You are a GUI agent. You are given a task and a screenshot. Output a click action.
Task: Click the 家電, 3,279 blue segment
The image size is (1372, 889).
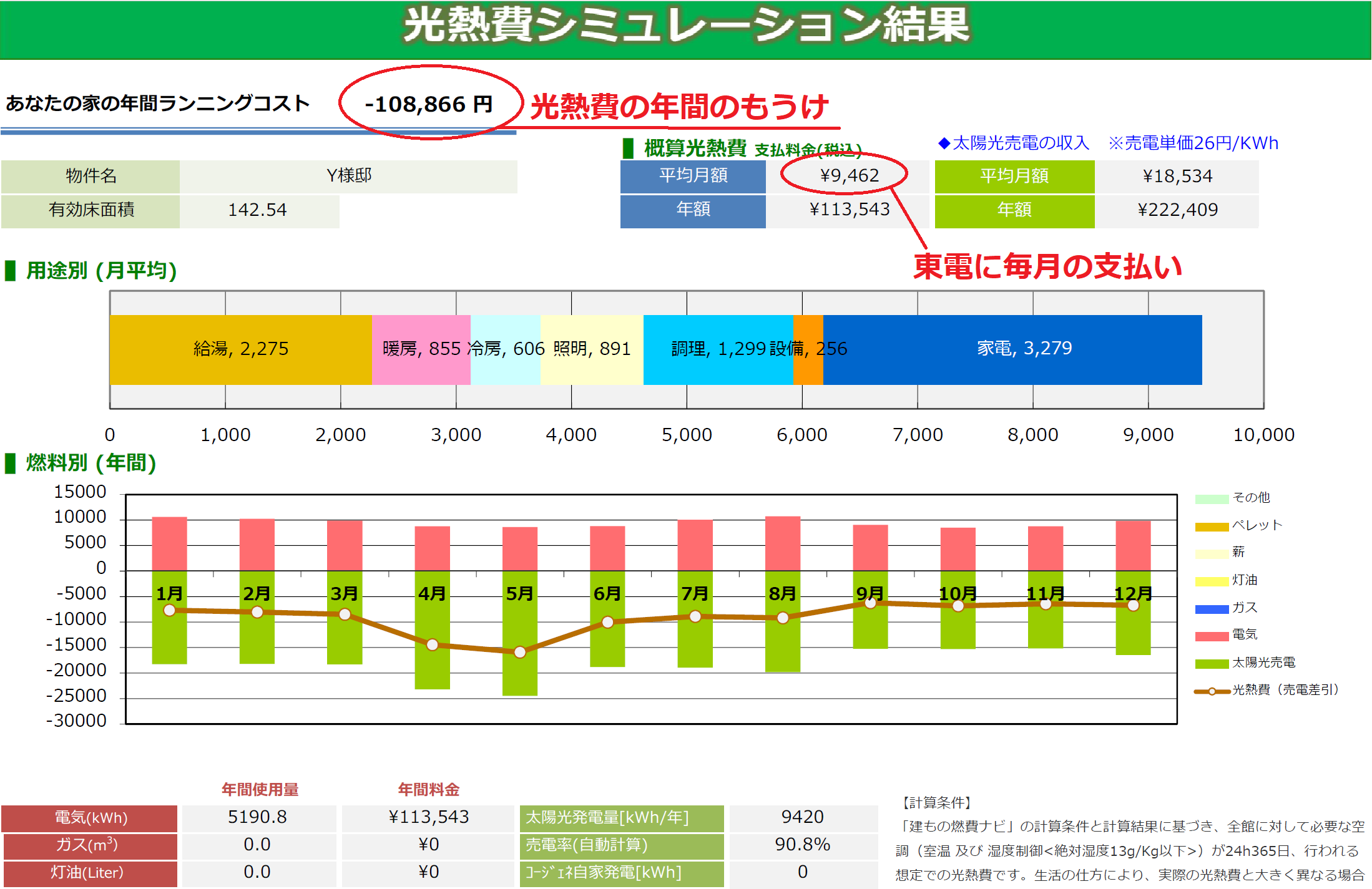(x=1012, y=349)
